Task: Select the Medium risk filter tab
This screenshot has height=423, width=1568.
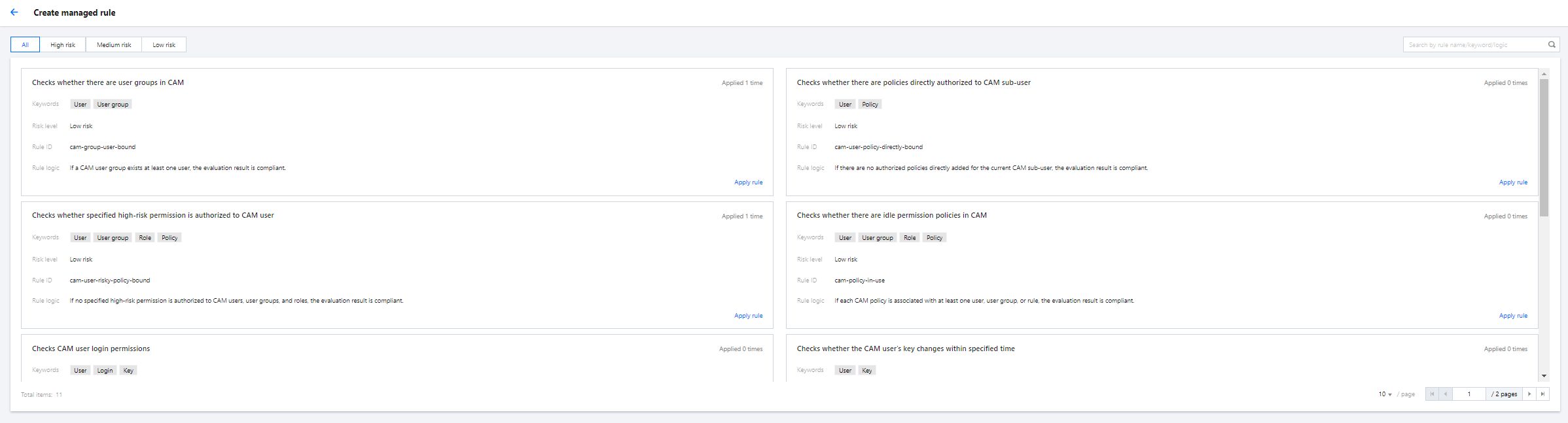Action: [114, 44]
